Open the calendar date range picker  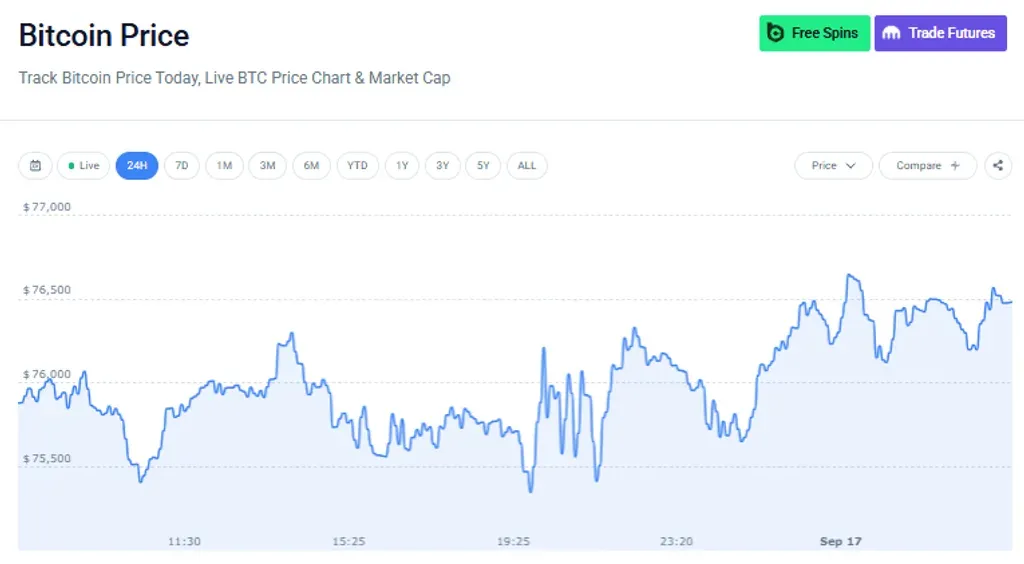click(35, 166)
